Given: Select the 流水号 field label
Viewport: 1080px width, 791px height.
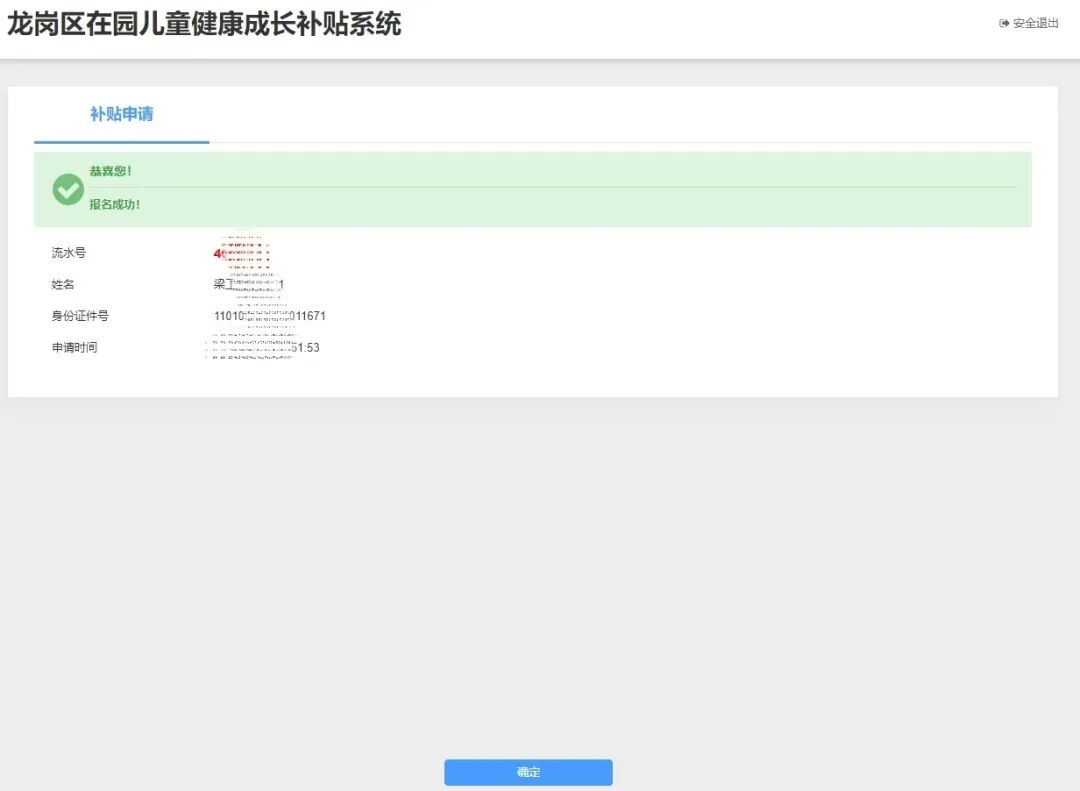Looking at the screenshot, I should point(69,253).
